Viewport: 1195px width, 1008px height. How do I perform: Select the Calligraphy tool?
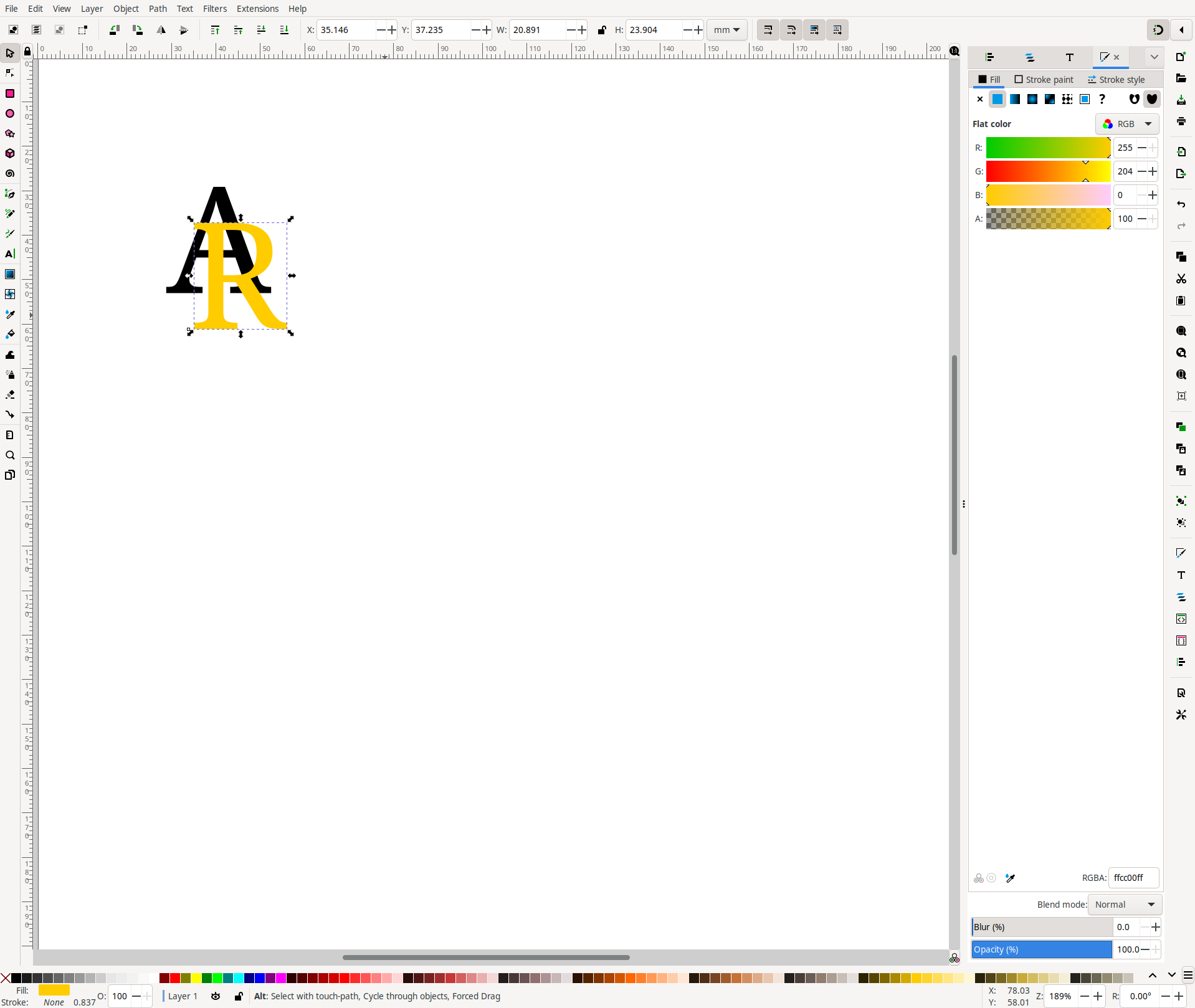tap(10, 234)
